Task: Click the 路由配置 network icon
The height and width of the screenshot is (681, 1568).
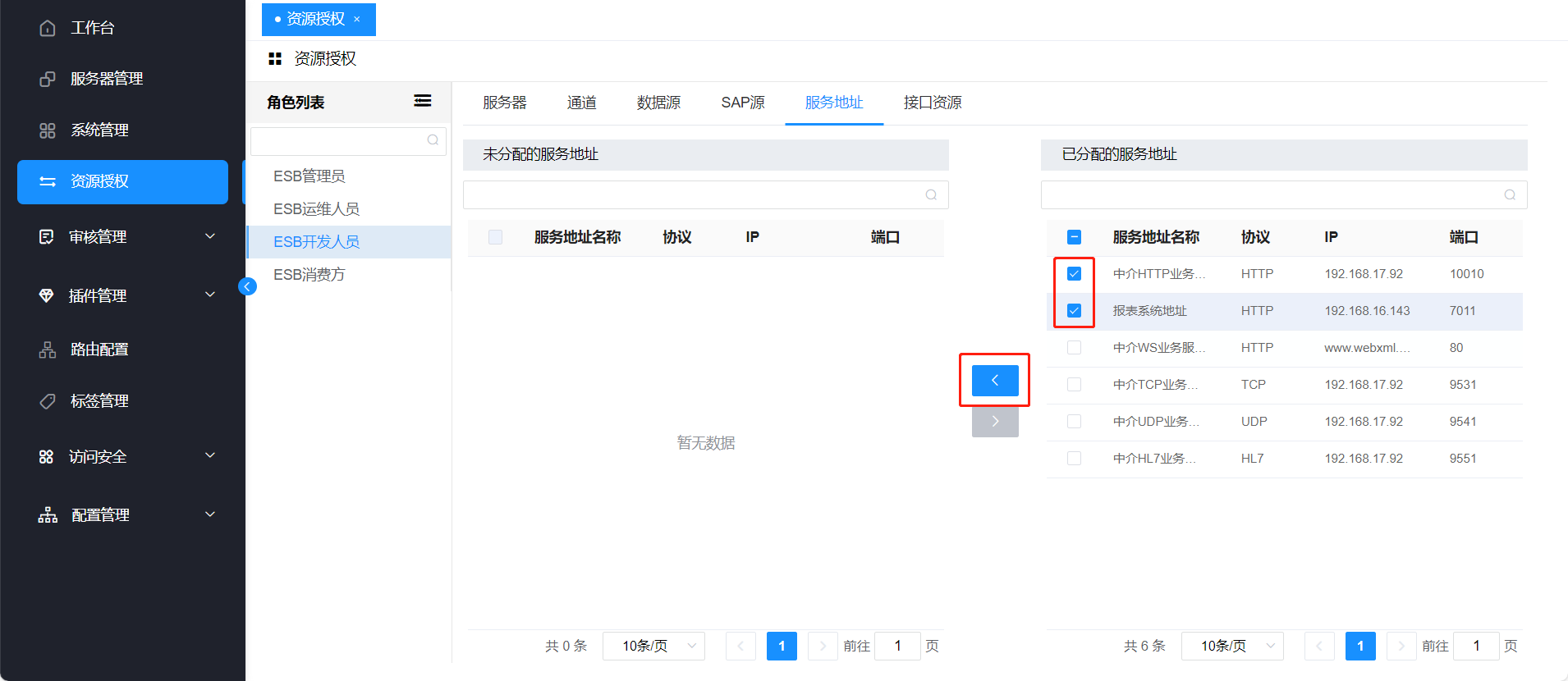Action: (48, 350)
